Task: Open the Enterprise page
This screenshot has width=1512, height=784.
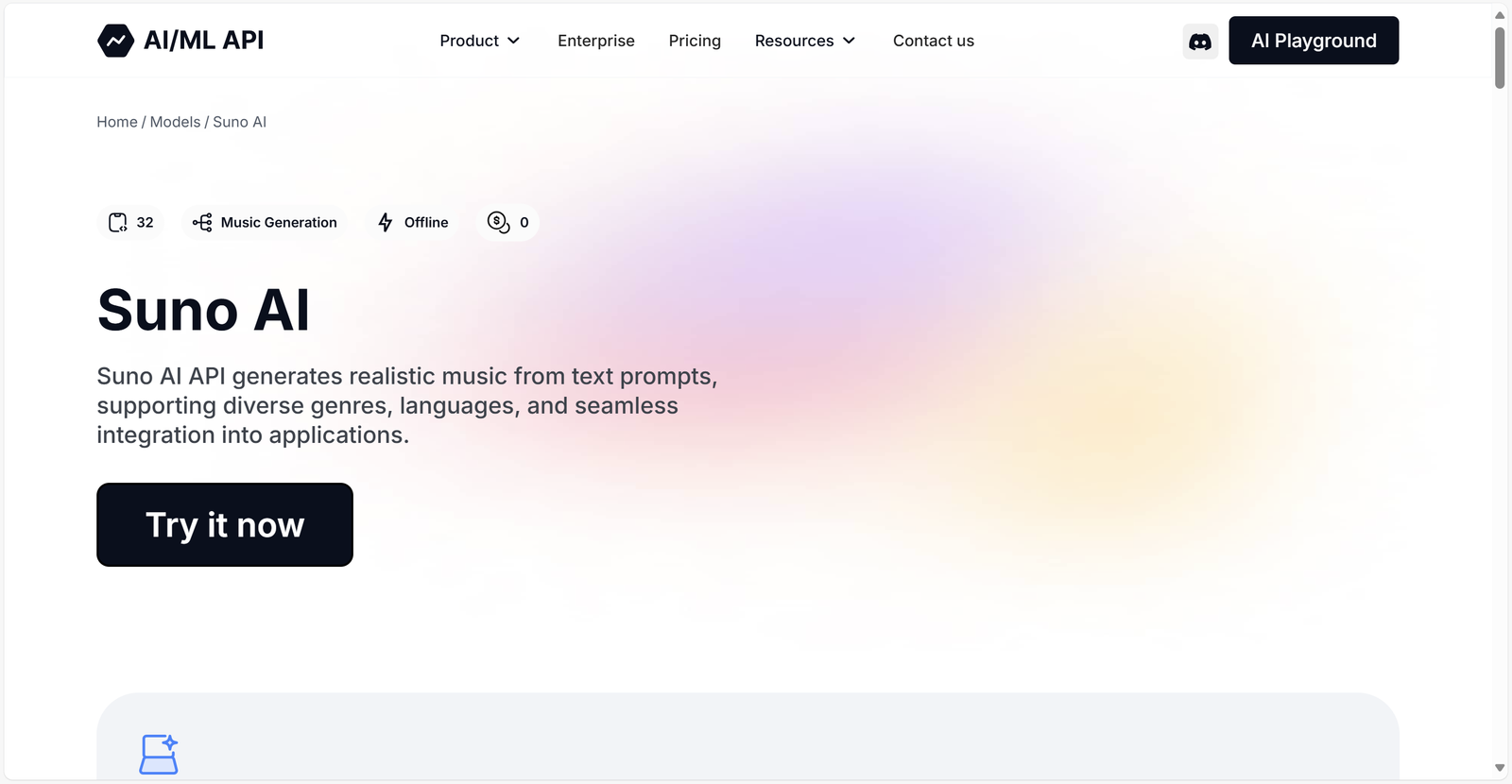Action: click(x=596, y=41)
